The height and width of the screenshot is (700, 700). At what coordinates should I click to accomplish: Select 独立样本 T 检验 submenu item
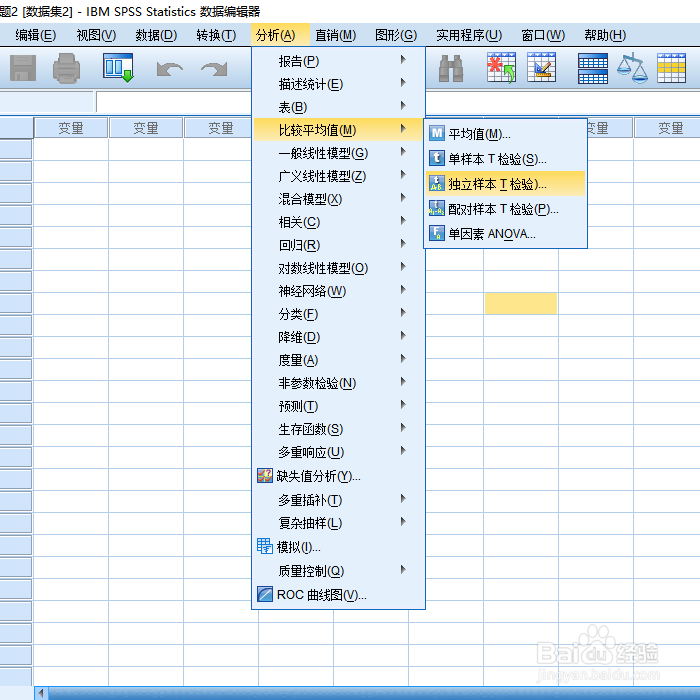coord(505,183)
